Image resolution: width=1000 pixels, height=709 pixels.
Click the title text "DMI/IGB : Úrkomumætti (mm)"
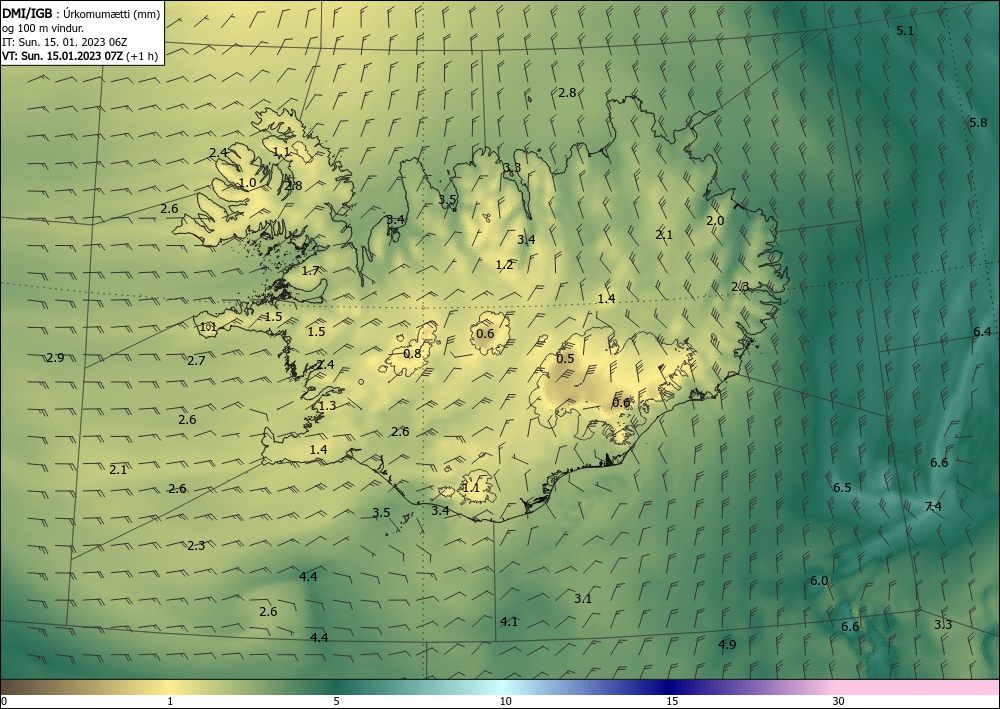81,13
